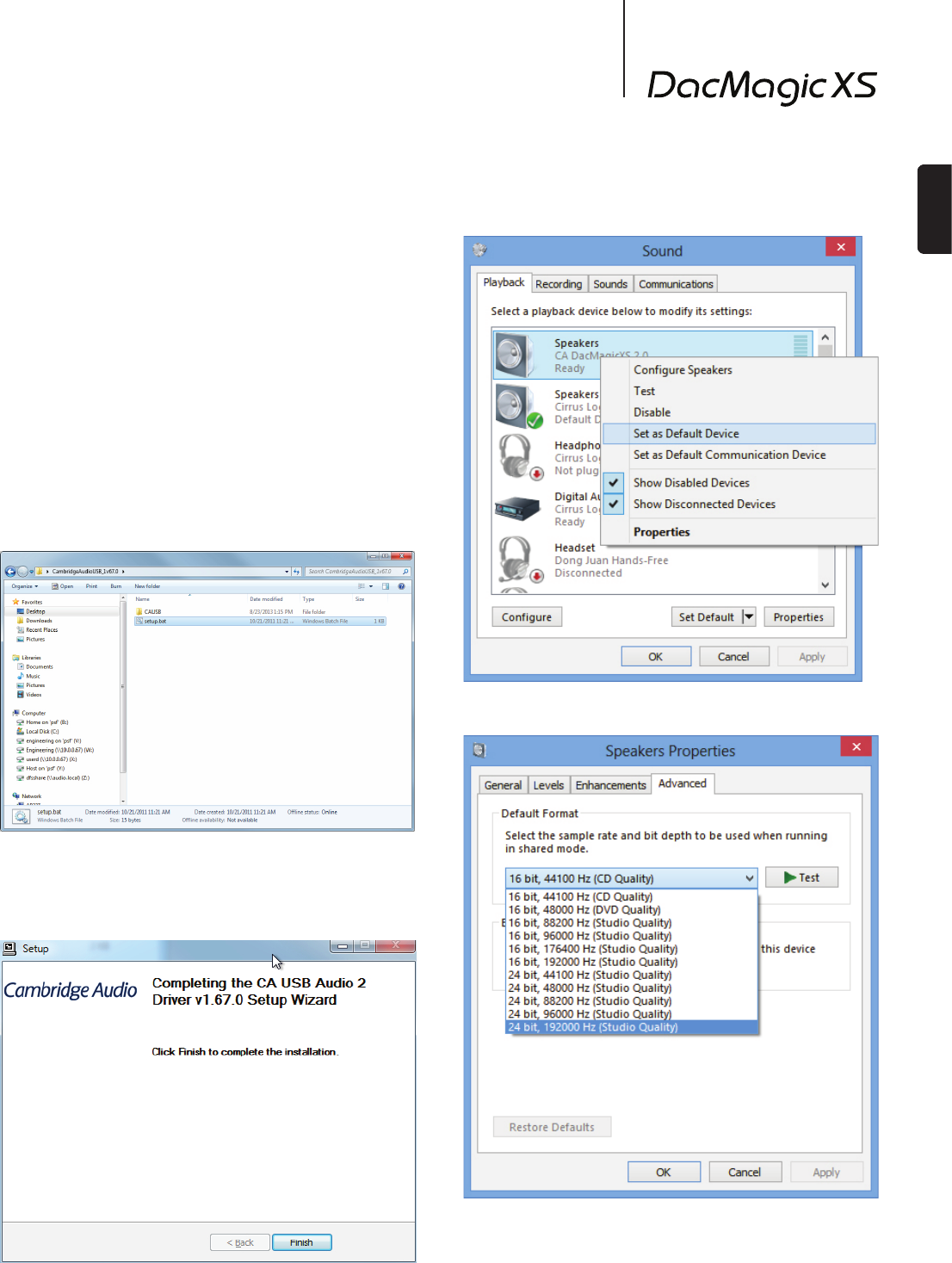Select Engineering (\\10.0.0.67) (W:) drive

tap(56, 750)
